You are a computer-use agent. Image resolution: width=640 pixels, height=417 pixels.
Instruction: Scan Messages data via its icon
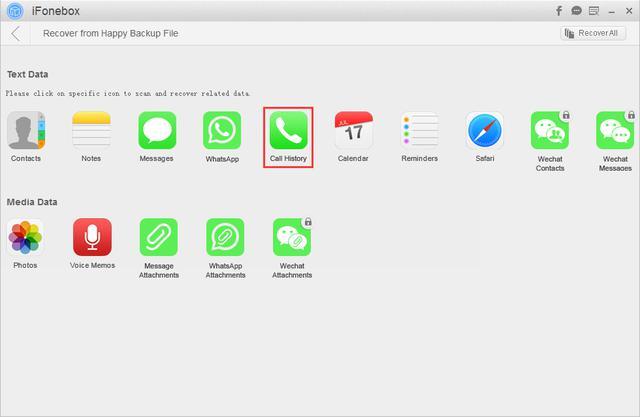coord(157,130)
